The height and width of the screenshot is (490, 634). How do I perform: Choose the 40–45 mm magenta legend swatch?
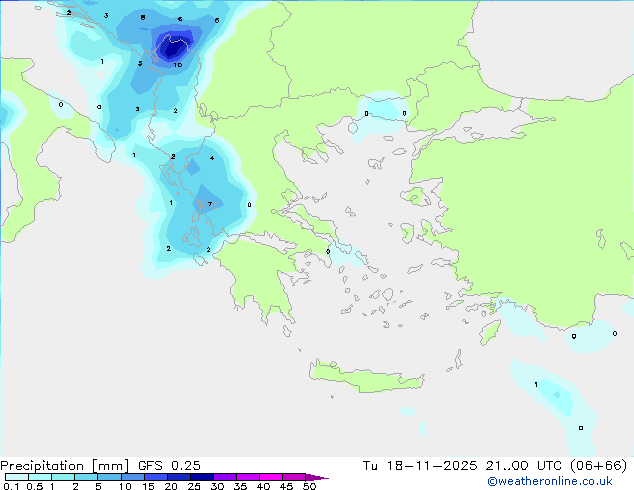pyautogui.click(x=271, y=477)
